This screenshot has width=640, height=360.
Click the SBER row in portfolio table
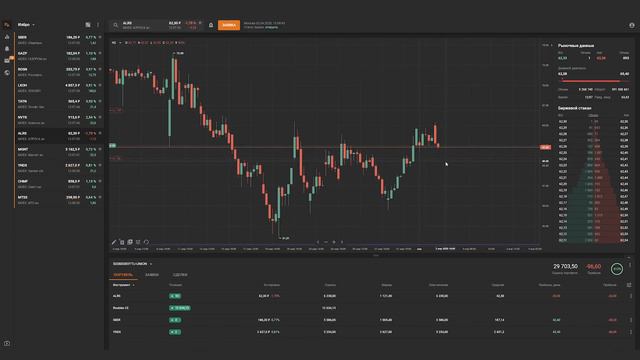tap(371, 320)
